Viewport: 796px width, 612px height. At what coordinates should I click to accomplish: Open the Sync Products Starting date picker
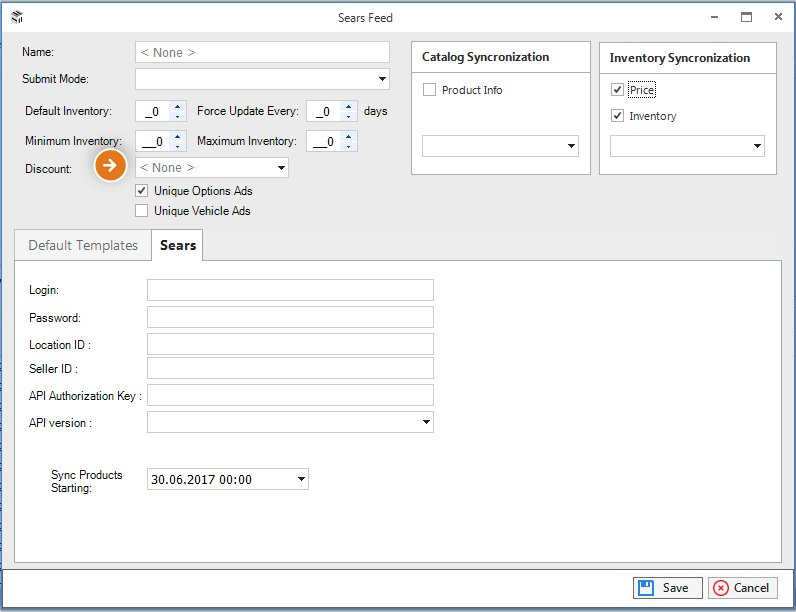click(301, 479)
